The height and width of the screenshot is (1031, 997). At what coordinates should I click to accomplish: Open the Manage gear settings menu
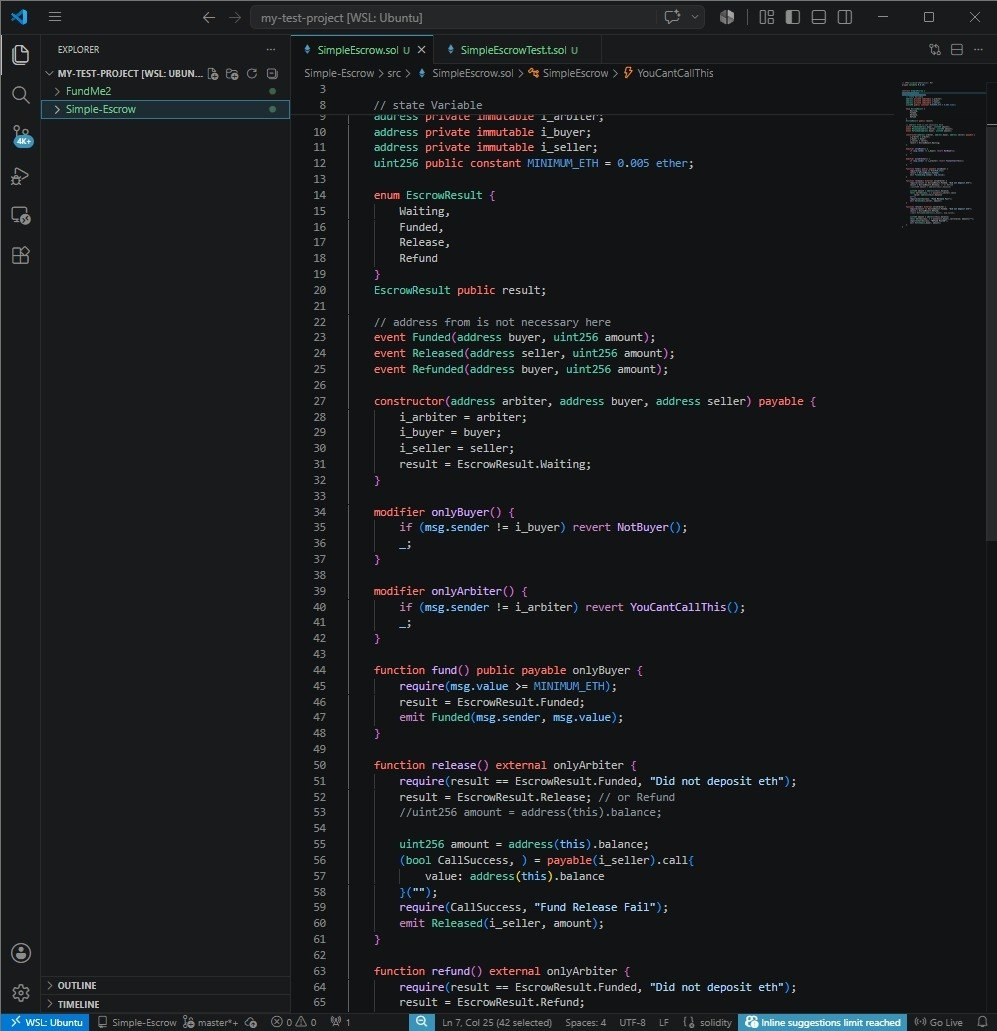click(20, 992)
